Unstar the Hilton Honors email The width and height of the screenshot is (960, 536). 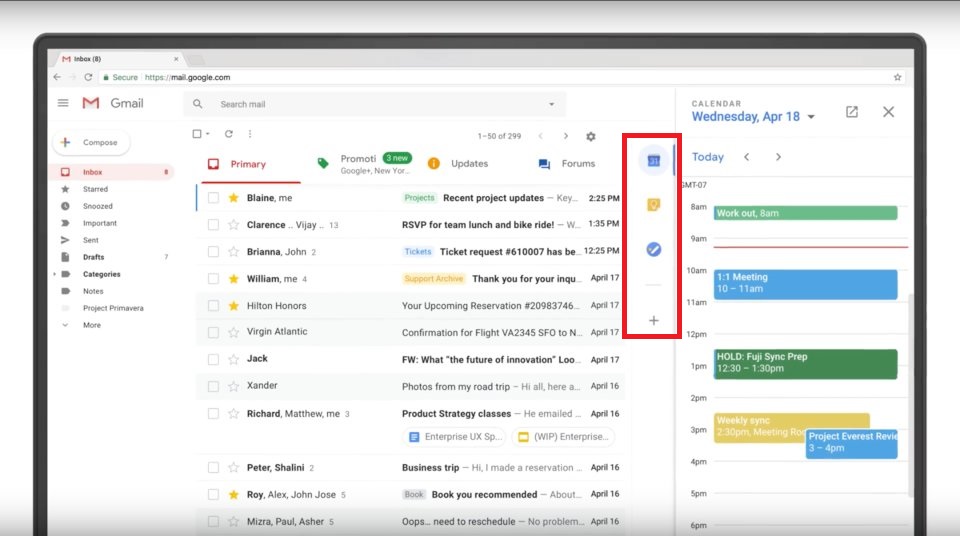(x=233, y=306)
